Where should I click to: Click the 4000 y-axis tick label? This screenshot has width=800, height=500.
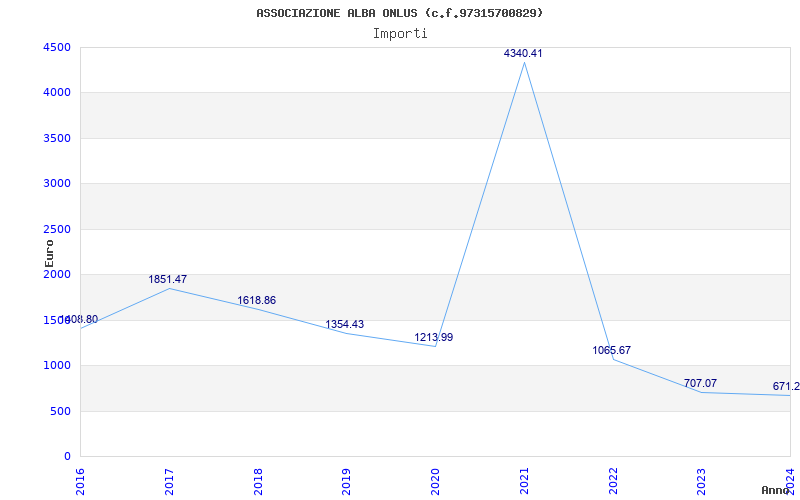coord(57,93)
